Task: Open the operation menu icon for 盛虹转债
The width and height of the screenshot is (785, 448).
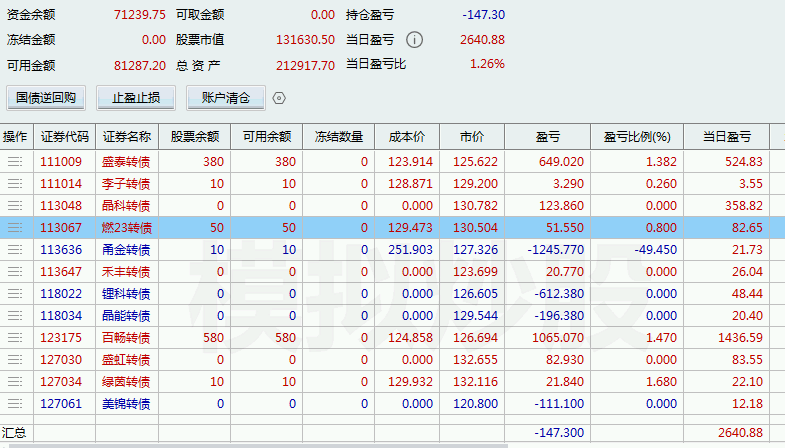Action: click(15, 360)
